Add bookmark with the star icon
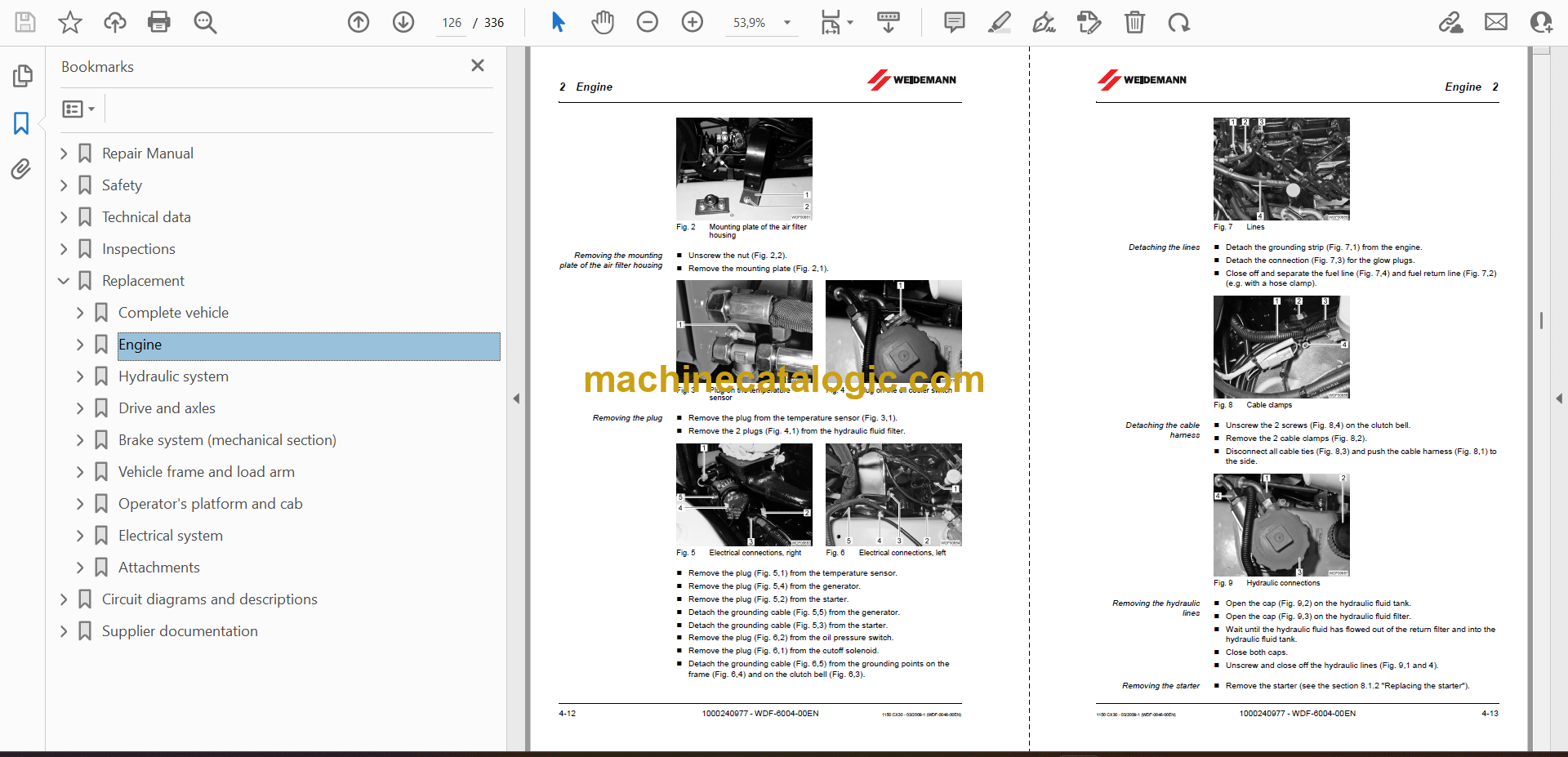This screenshot has width=1568, height=757. [70, 22]
